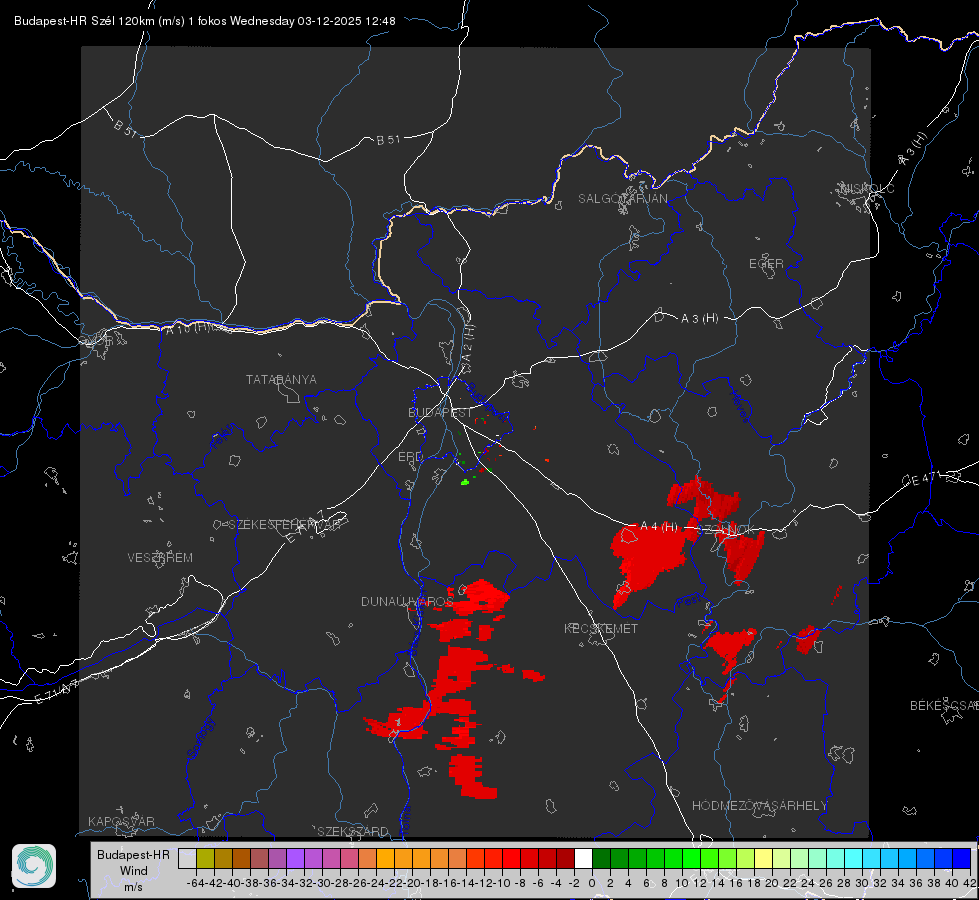Click the BEKESCSABA label at right edge
Image resolution: width=979 pixels, height=900 pixels.
[x=944, y=706]
